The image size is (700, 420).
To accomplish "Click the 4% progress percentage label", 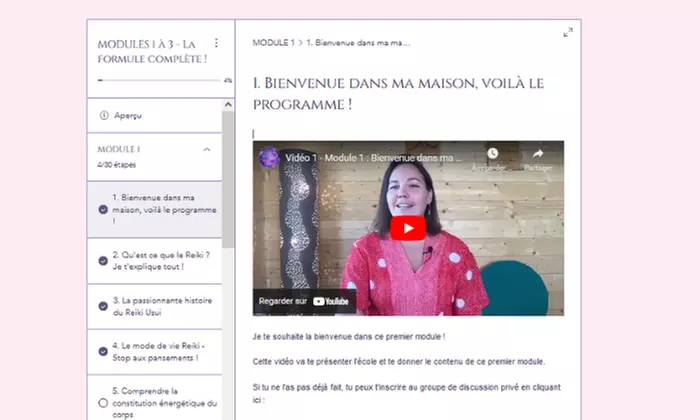I will click(x=228, y=80).
